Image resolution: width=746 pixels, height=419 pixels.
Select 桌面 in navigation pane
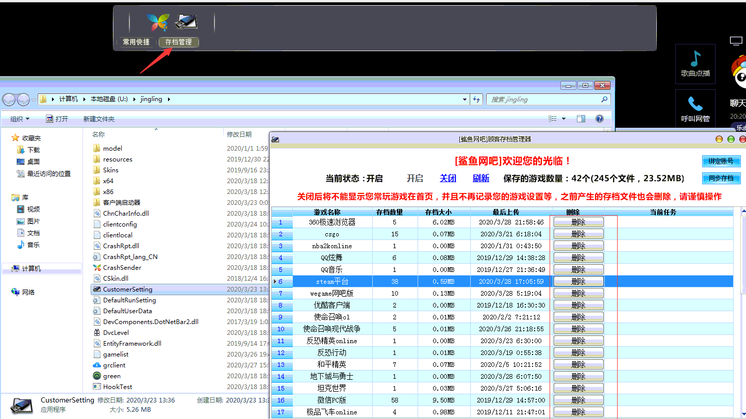(x=33, y=162)
